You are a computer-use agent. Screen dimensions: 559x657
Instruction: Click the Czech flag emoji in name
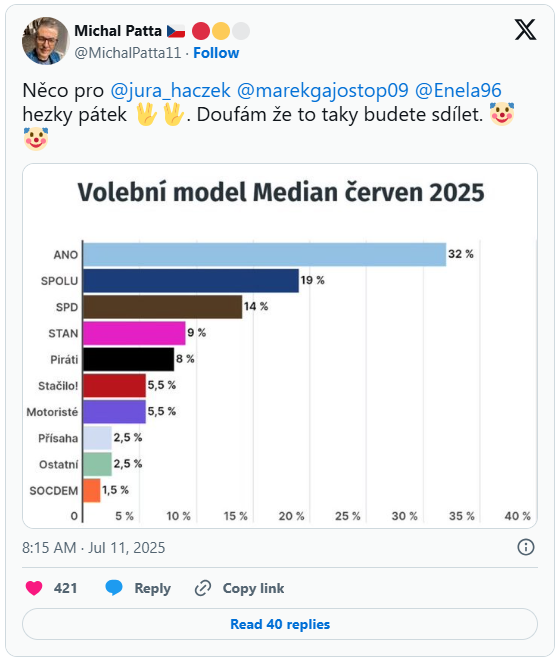coord(176,31)
